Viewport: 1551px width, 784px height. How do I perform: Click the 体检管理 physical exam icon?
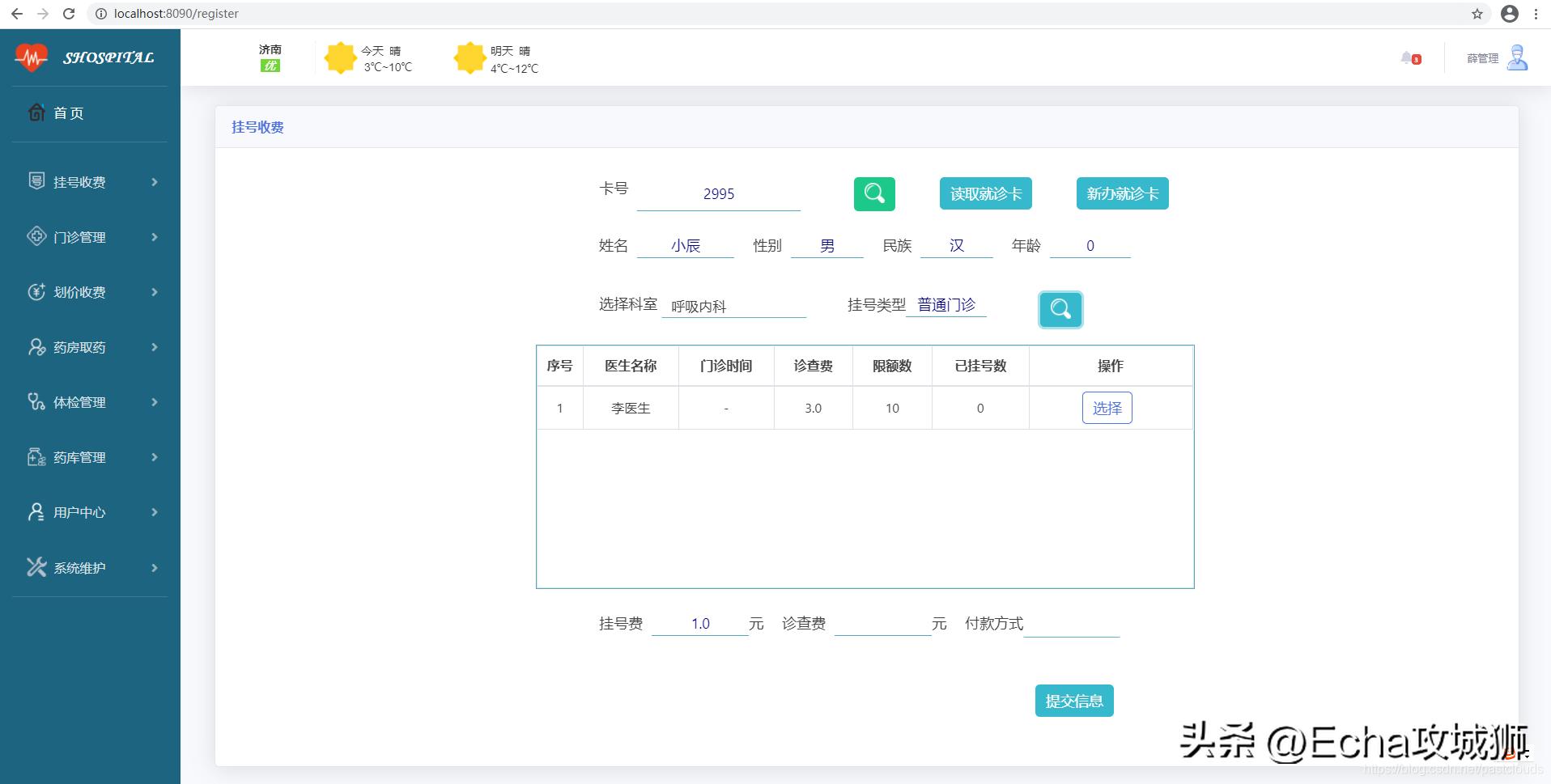36,402
